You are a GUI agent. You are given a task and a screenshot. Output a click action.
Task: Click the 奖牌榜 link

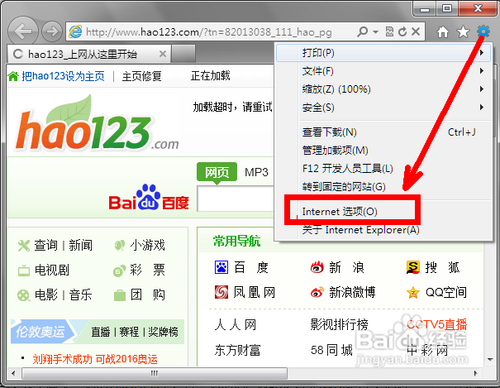[163, 332]
